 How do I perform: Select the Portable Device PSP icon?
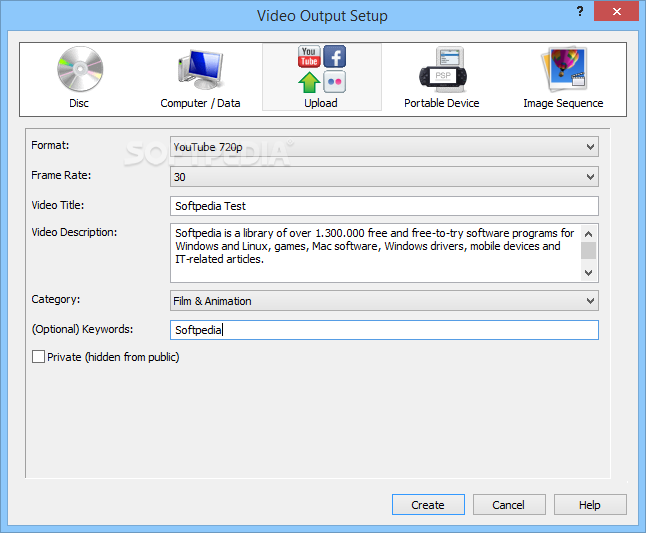(443, 69)
